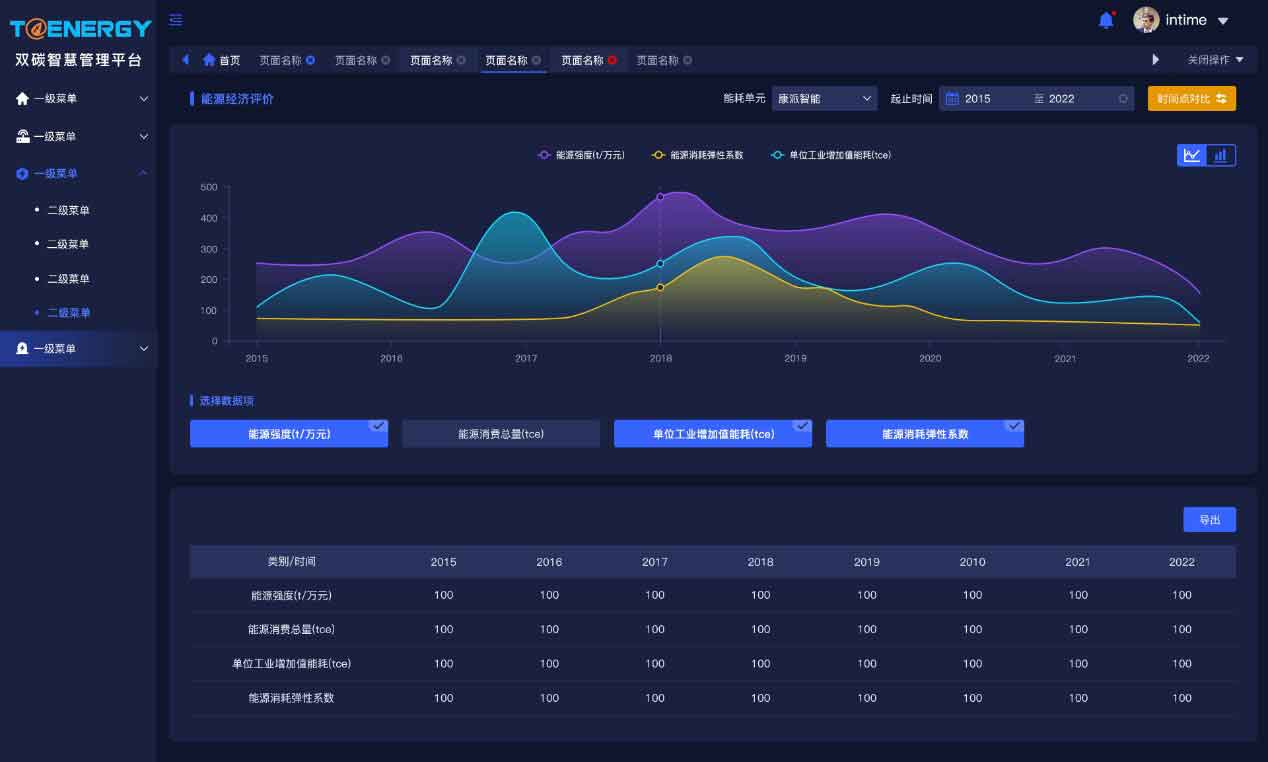The width and height of the screenshot is (1268, 762).
Task: Collapse the sidebar with the hamburger icon
Action: (176, 20)
